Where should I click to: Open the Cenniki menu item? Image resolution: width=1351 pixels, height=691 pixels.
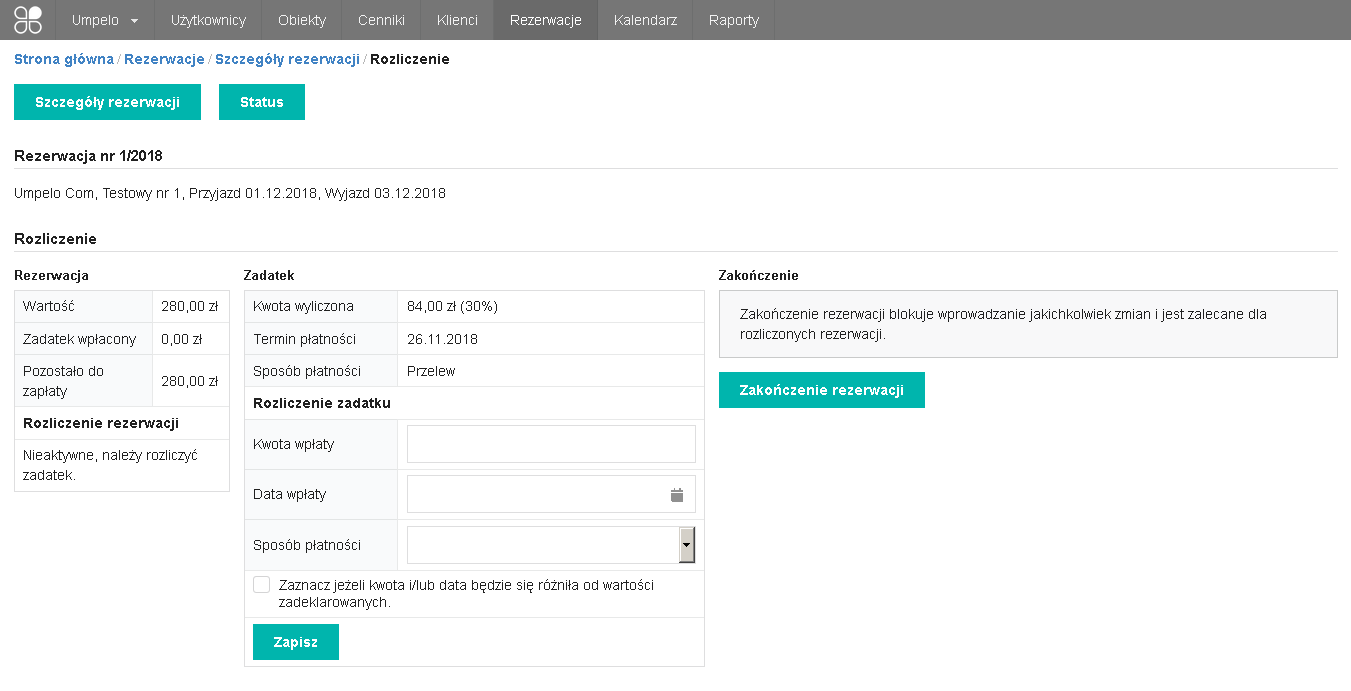[381, 20]
